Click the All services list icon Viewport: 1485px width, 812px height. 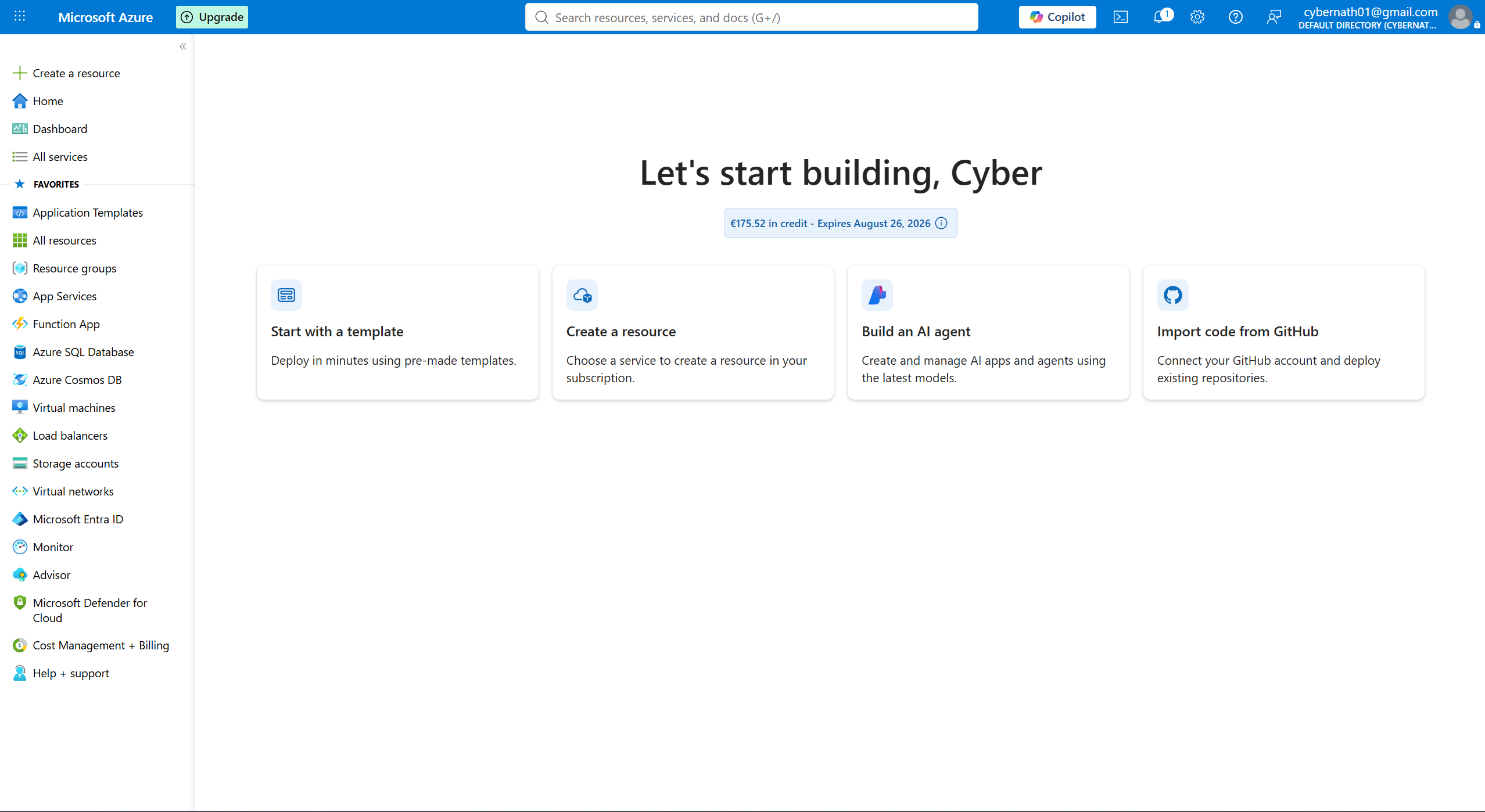[x=20, y=157]
